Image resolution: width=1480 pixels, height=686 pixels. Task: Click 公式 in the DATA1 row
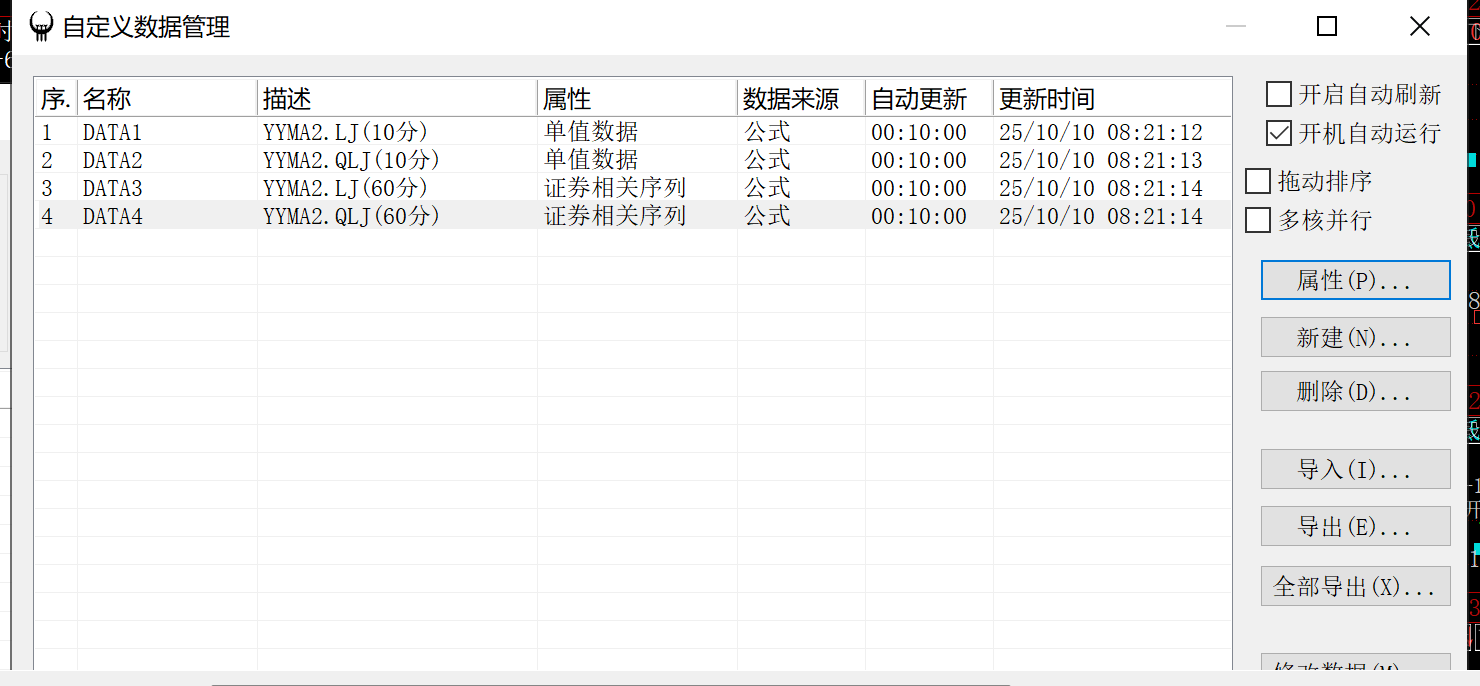[x=767, y=132]
